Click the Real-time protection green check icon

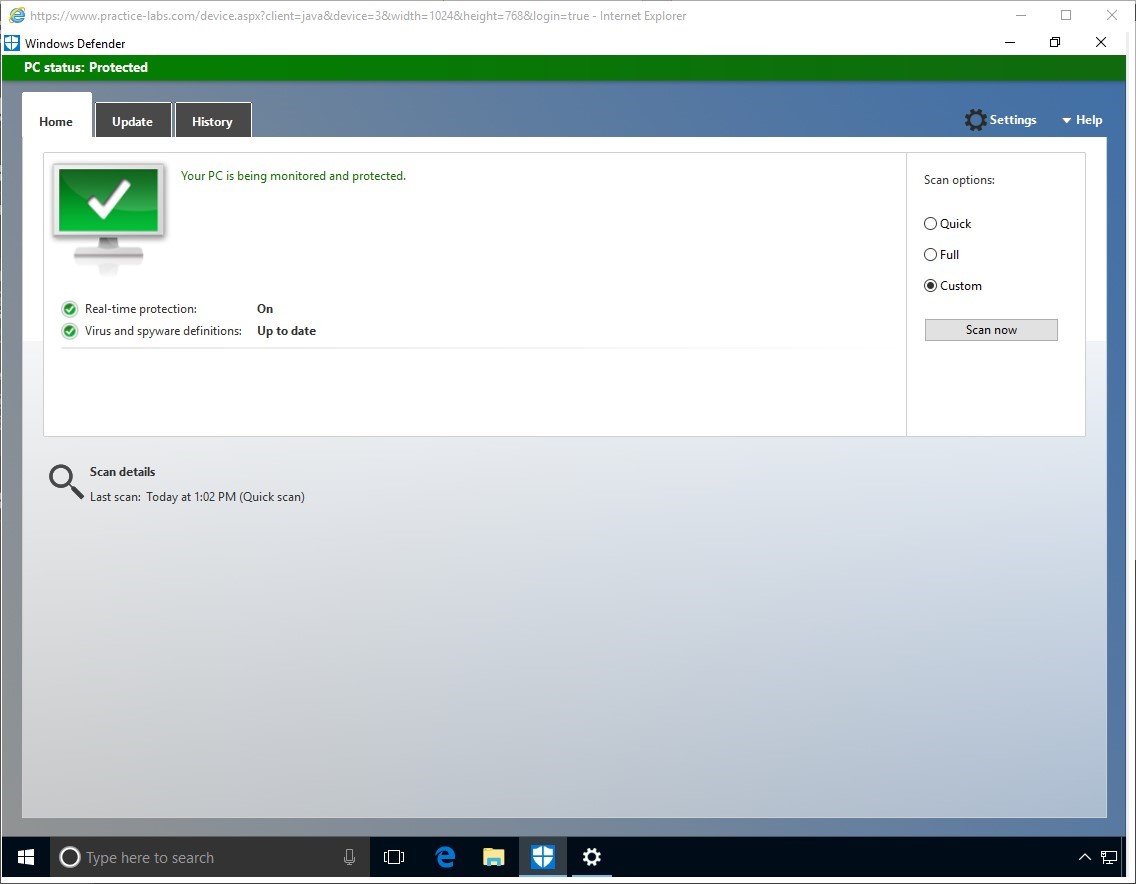tap(70, 309)
